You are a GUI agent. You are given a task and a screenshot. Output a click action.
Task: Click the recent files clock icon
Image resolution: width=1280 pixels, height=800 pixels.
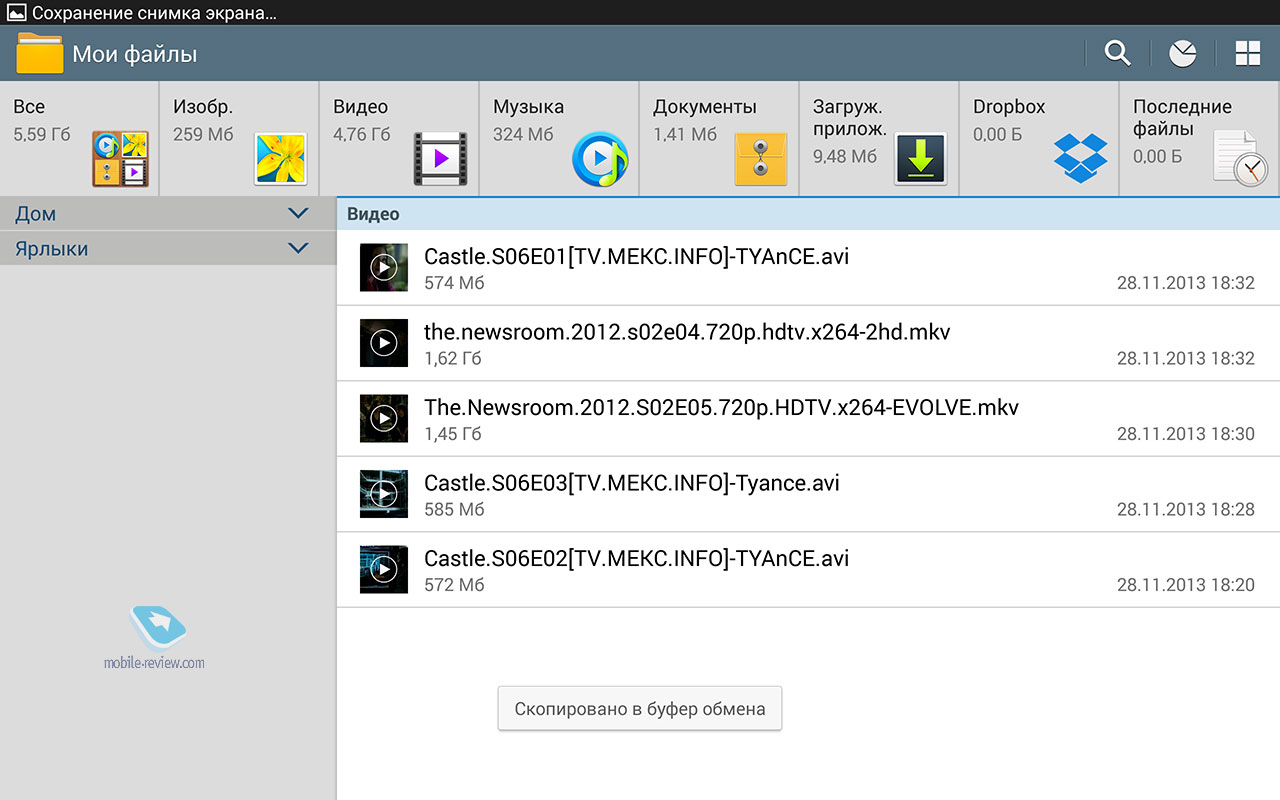click(x=1240, y=158)
